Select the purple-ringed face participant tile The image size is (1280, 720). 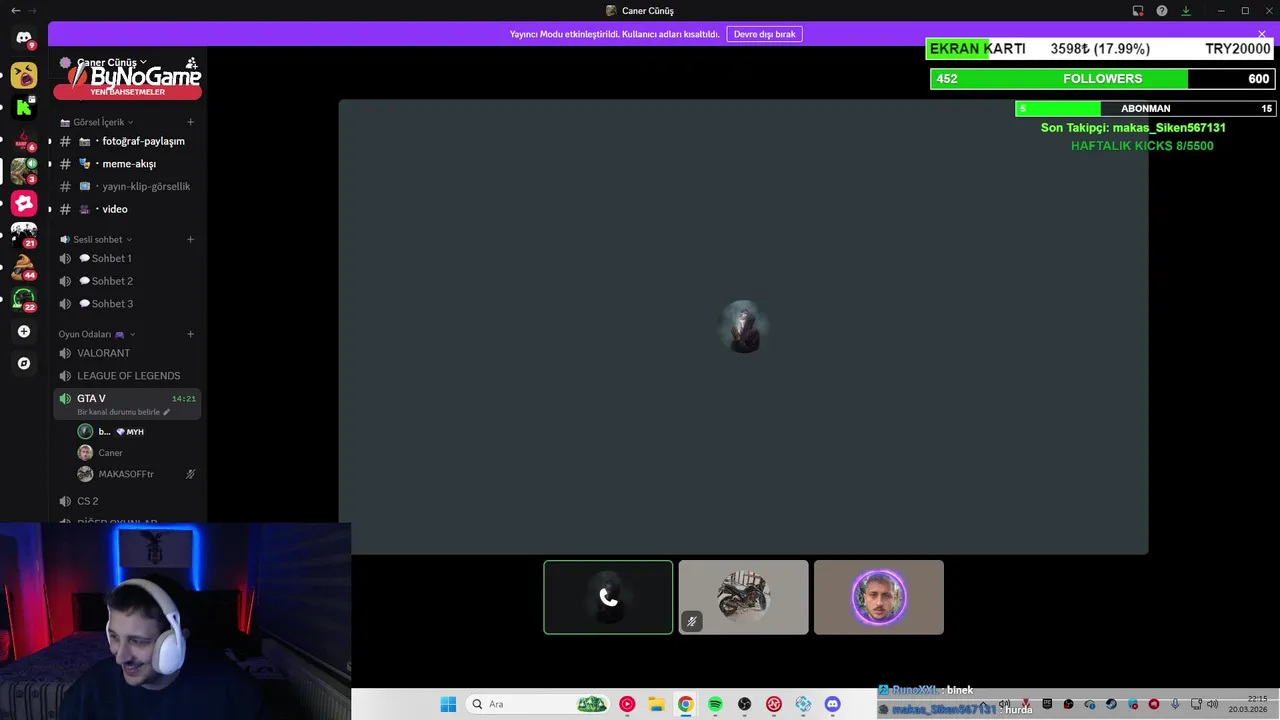click(x=878, y=597)
